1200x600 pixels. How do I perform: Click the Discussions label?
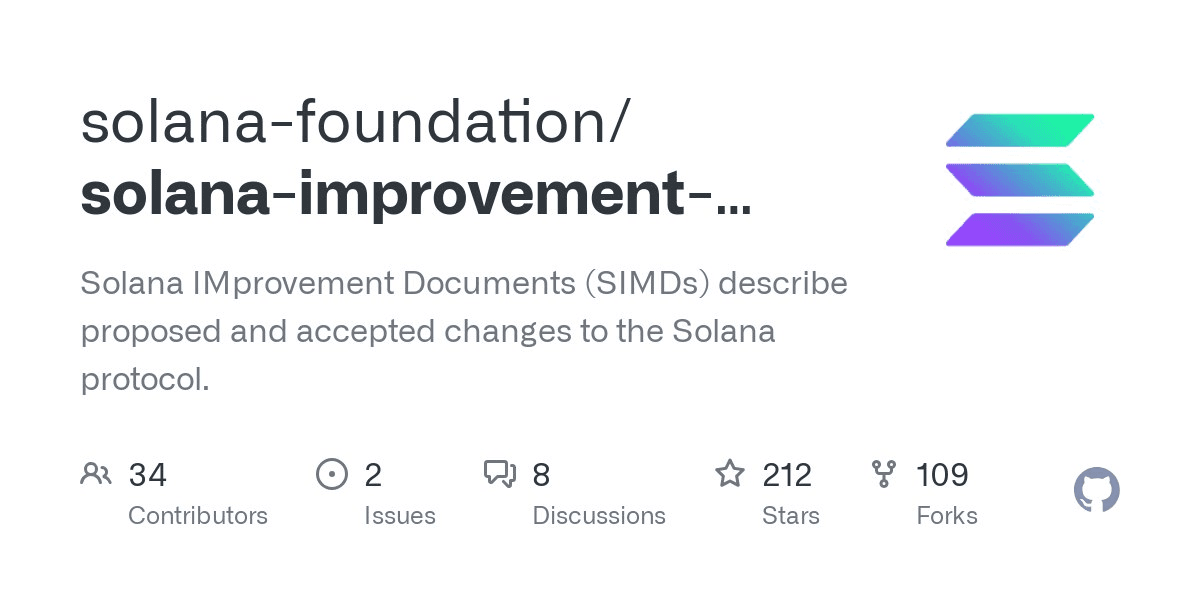tap(599, 516)
